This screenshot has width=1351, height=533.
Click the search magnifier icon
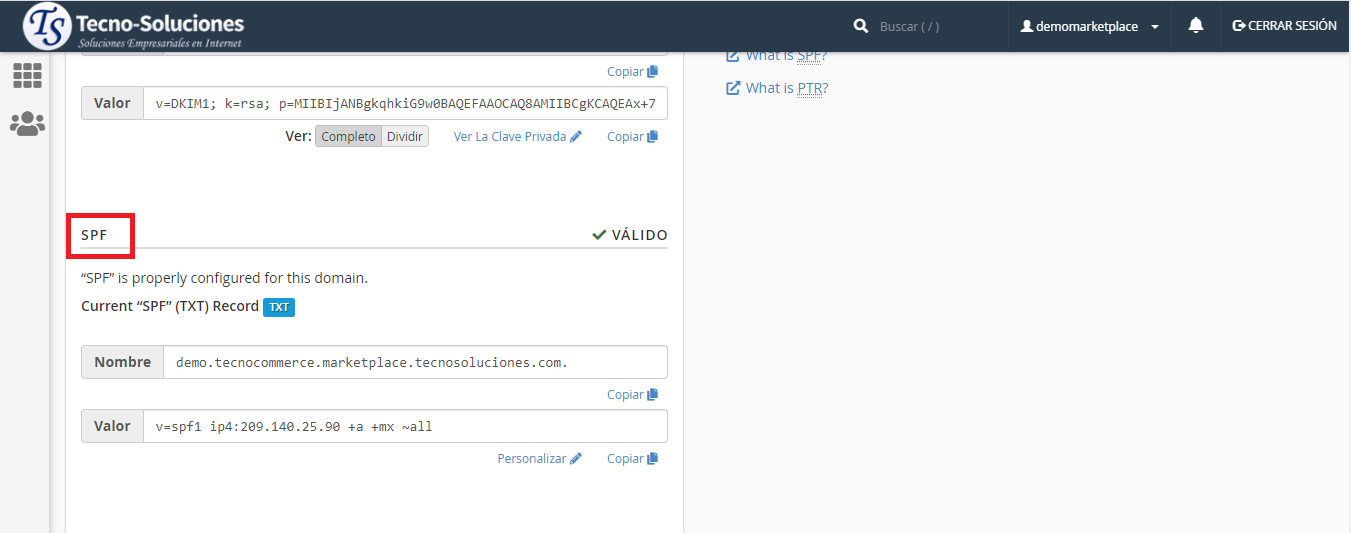click(x=860, y=26)
